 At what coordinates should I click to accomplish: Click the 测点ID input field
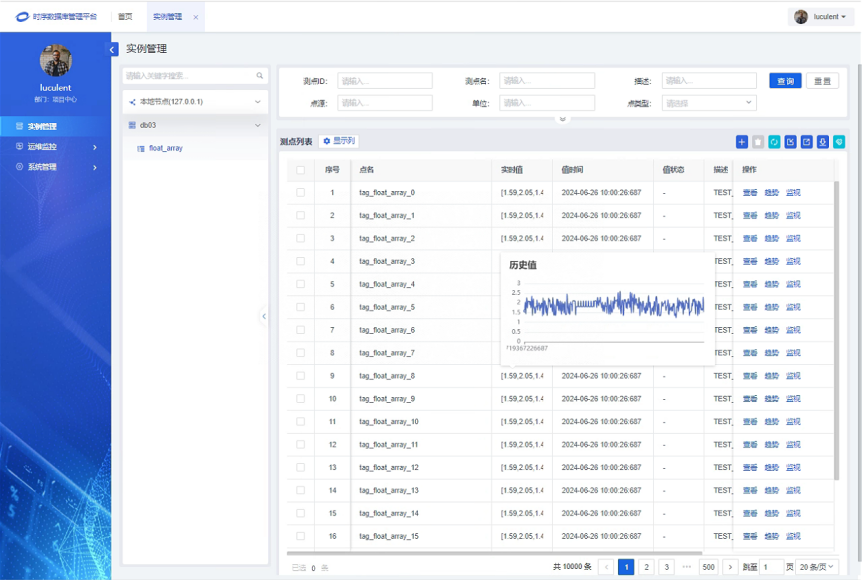(x=384, y=81)
